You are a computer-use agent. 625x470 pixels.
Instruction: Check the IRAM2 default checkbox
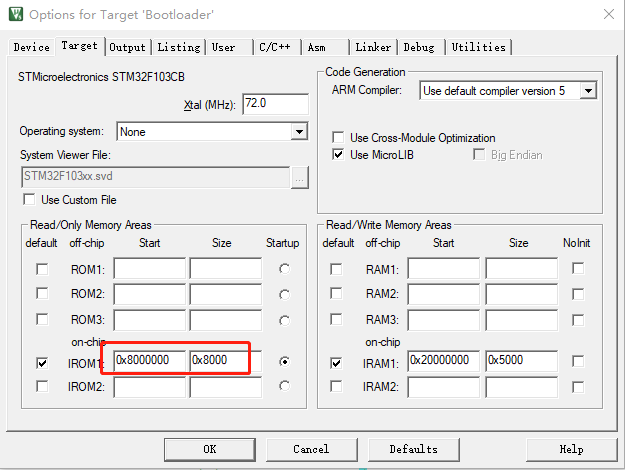coord(336,386)
